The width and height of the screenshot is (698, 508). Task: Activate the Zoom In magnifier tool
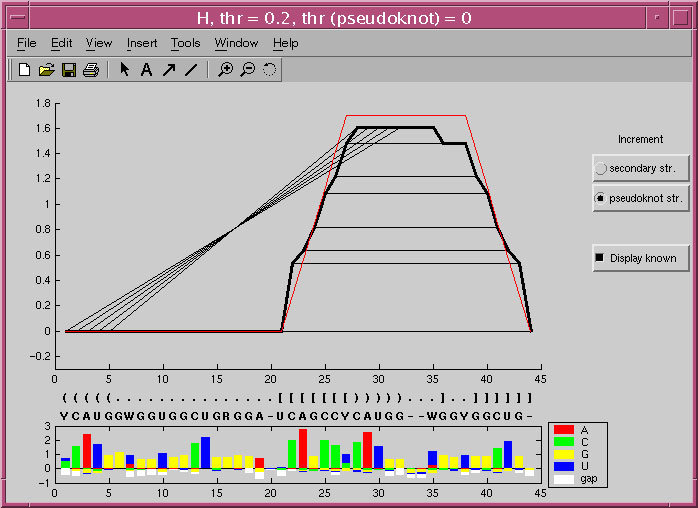tap(225, 70)
